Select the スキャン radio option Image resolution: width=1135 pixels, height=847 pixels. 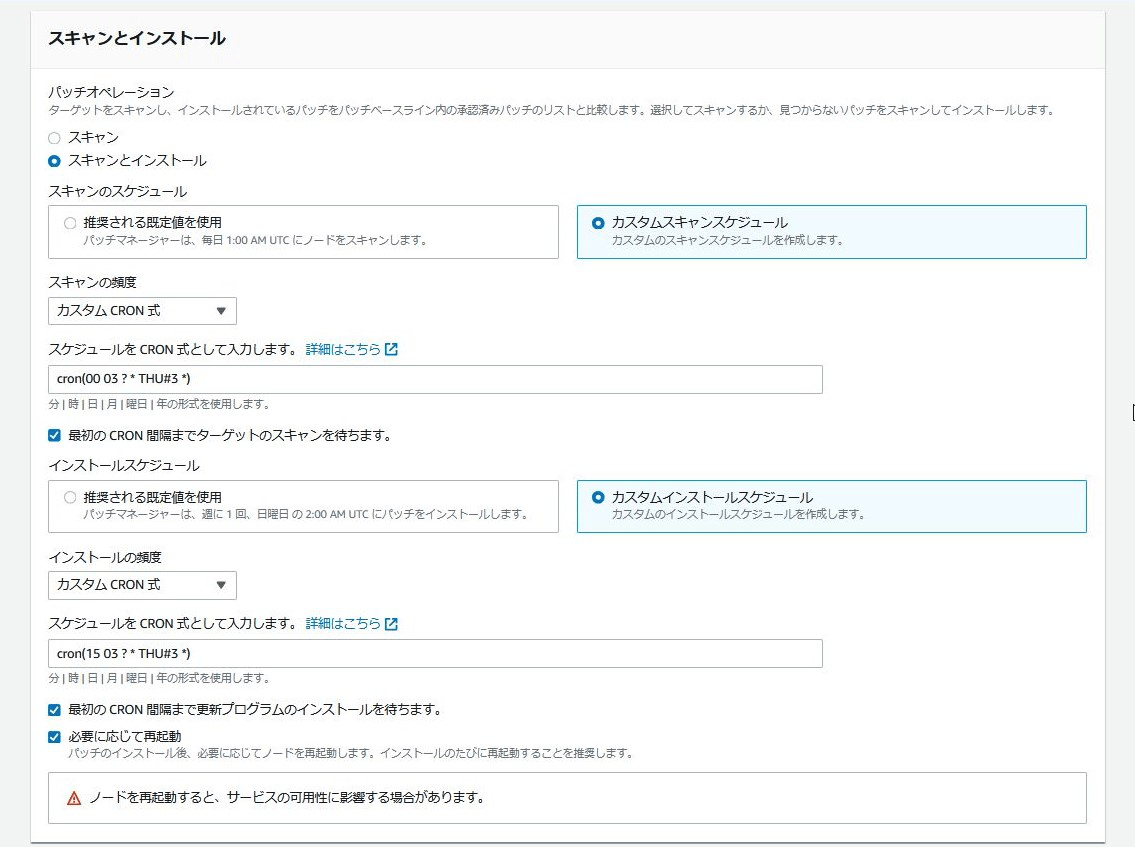(54, 138)
